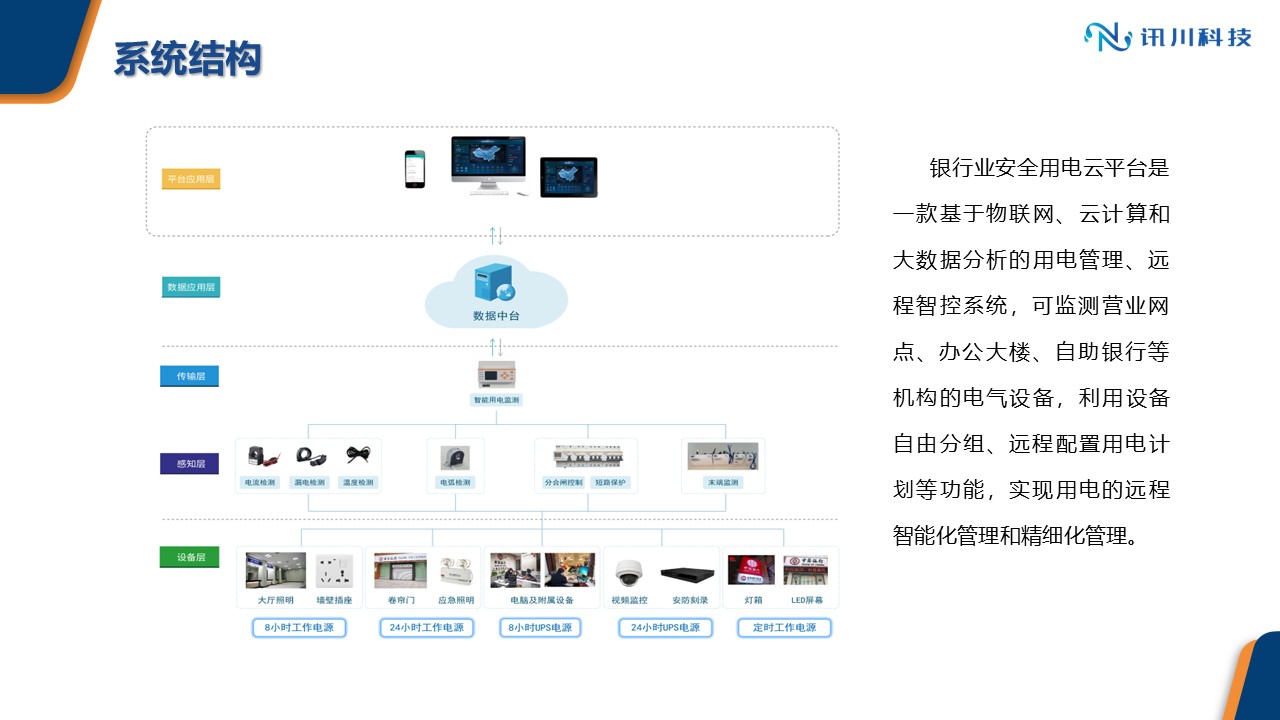
Task: Click the 智能用电监测 device image
Action: coord(496,374)
